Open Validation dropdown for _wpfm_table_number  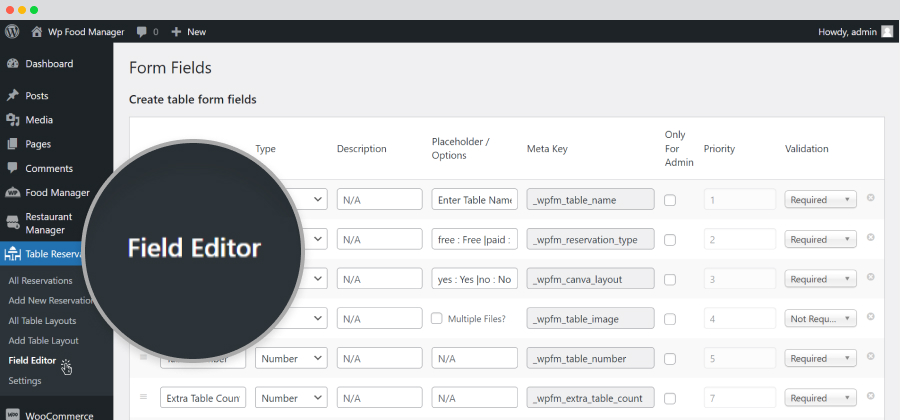[x=820, y=358]
